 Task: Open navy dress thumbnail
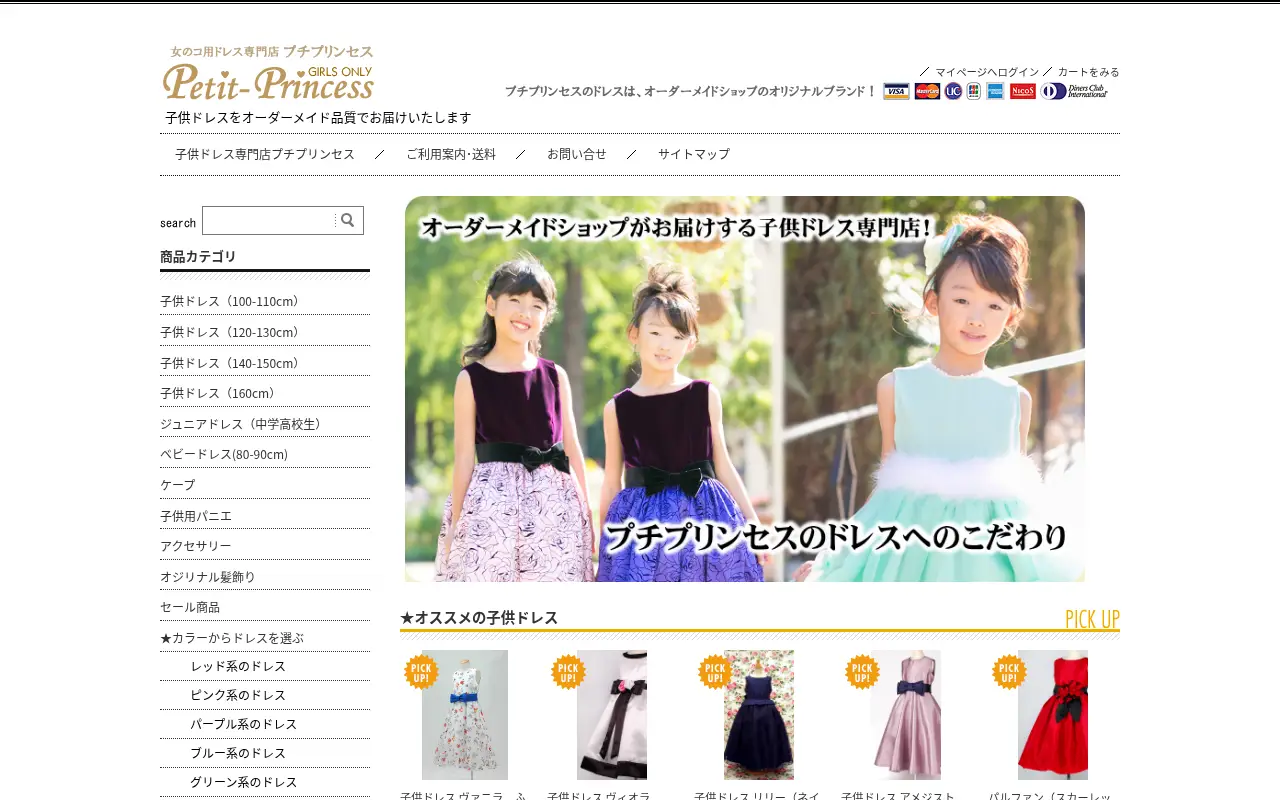point(759,715)
